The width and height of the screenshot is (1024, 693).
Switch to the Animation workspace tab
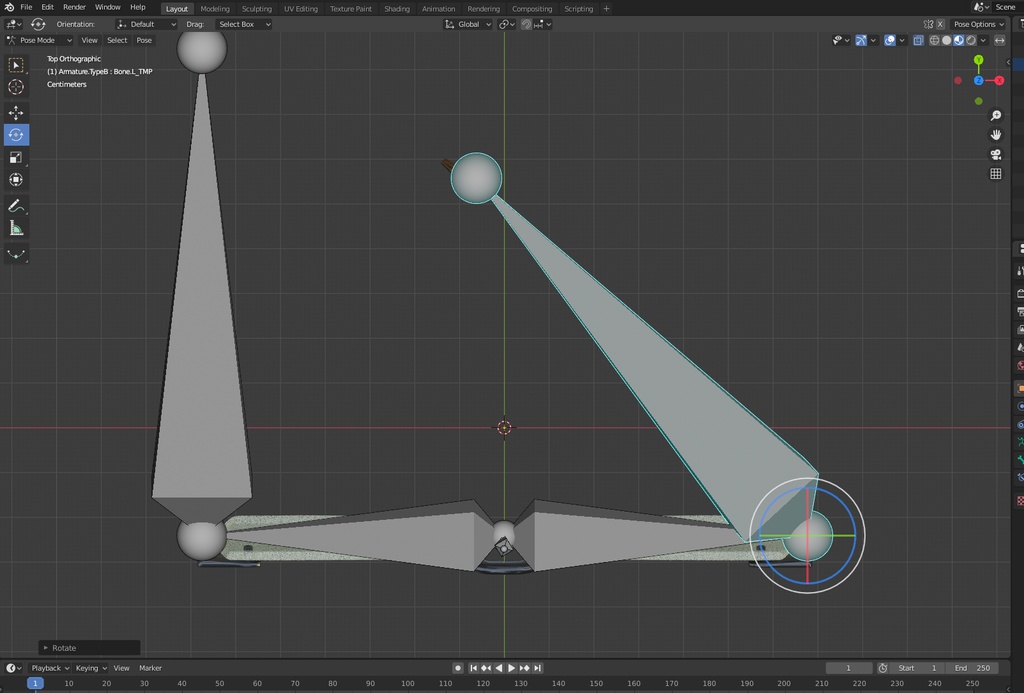pos(438,8)
